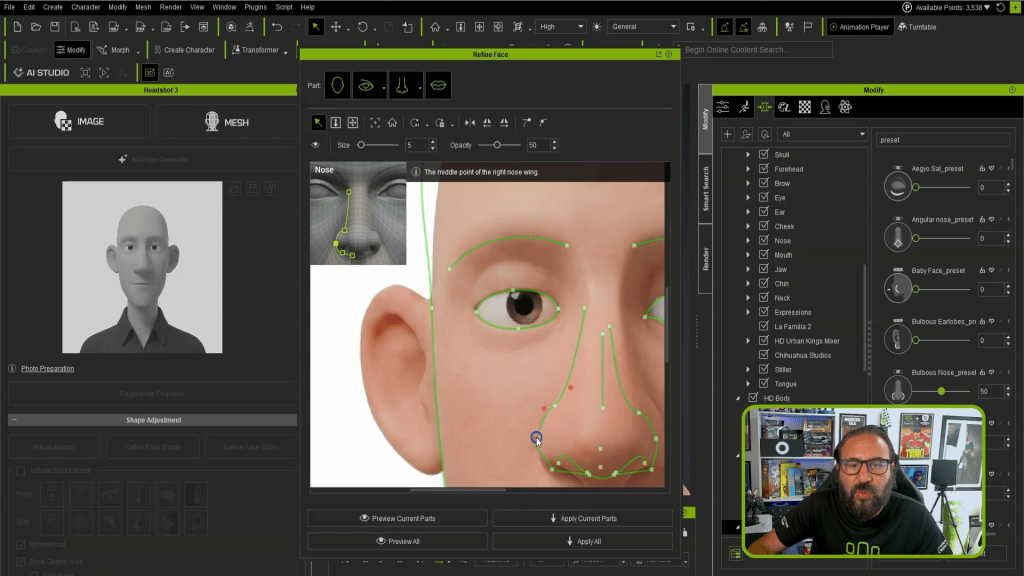Image resolution: width=1024 pixels, height=576 pixels.
Task: Open the Render menu
Action: 170,7
